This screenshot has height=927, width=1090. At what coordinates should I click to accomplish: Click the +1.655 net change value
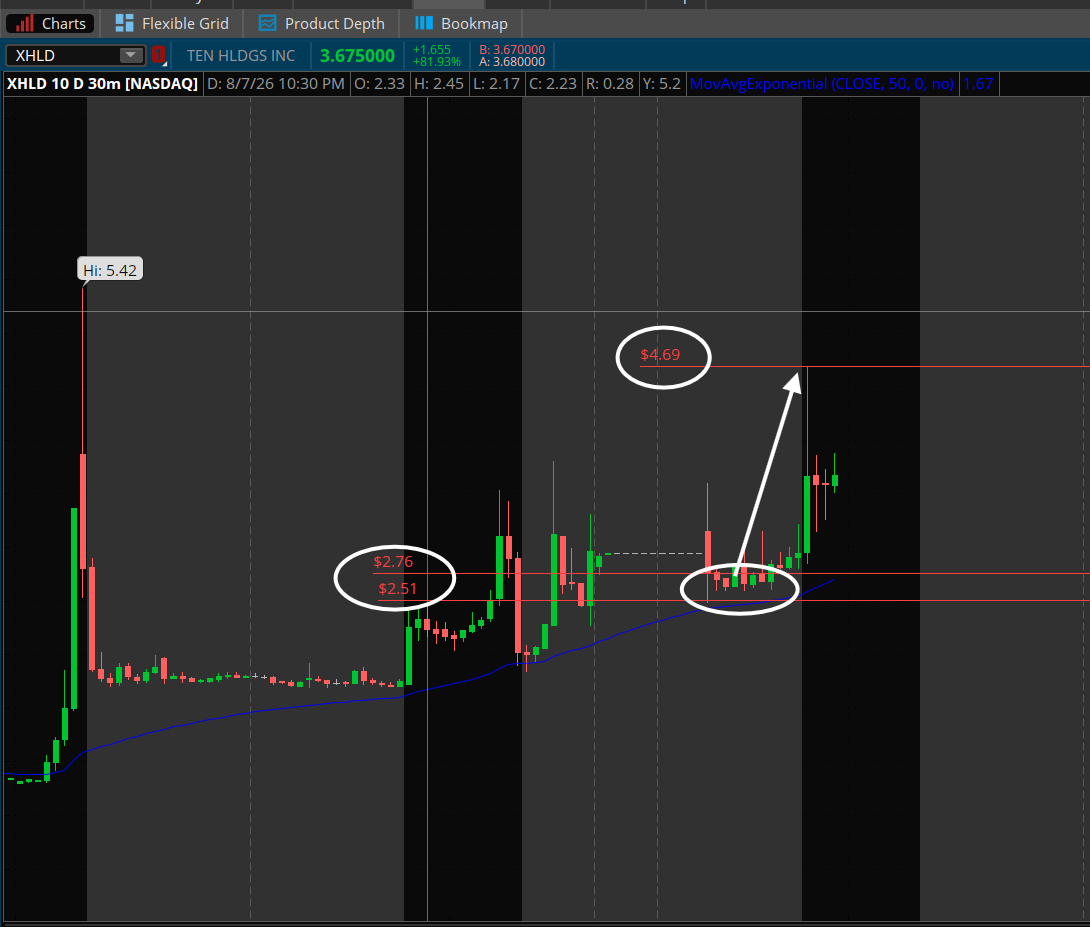click(x=432, y=49)
